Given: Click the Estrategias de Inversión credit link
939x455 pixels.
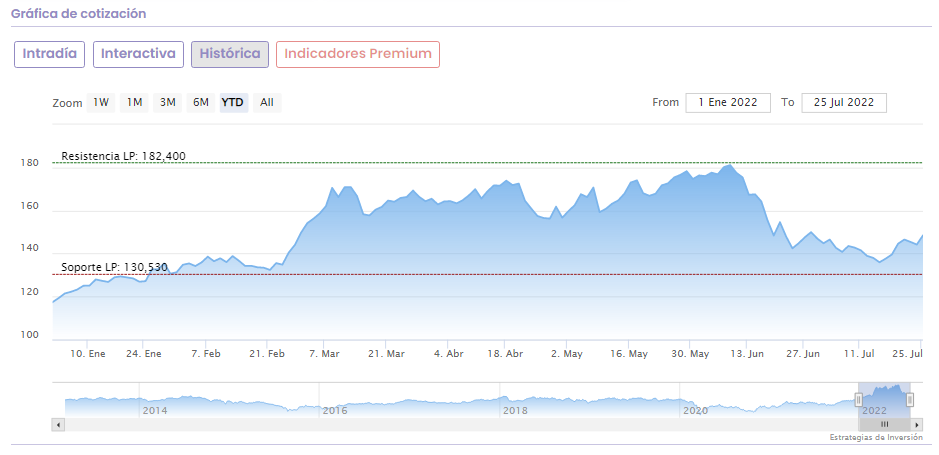Looking at the screenshot, I should 876,438.
